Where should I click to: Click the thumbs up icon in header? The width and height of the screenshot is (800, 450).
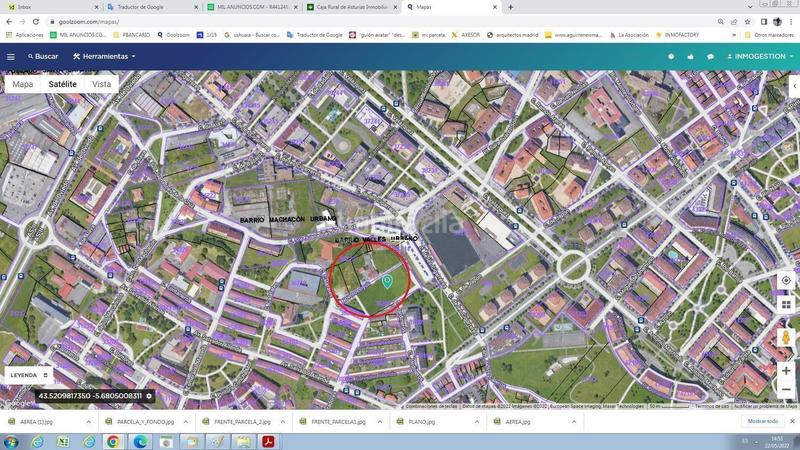pyautogui.click(x=690, y=56)
